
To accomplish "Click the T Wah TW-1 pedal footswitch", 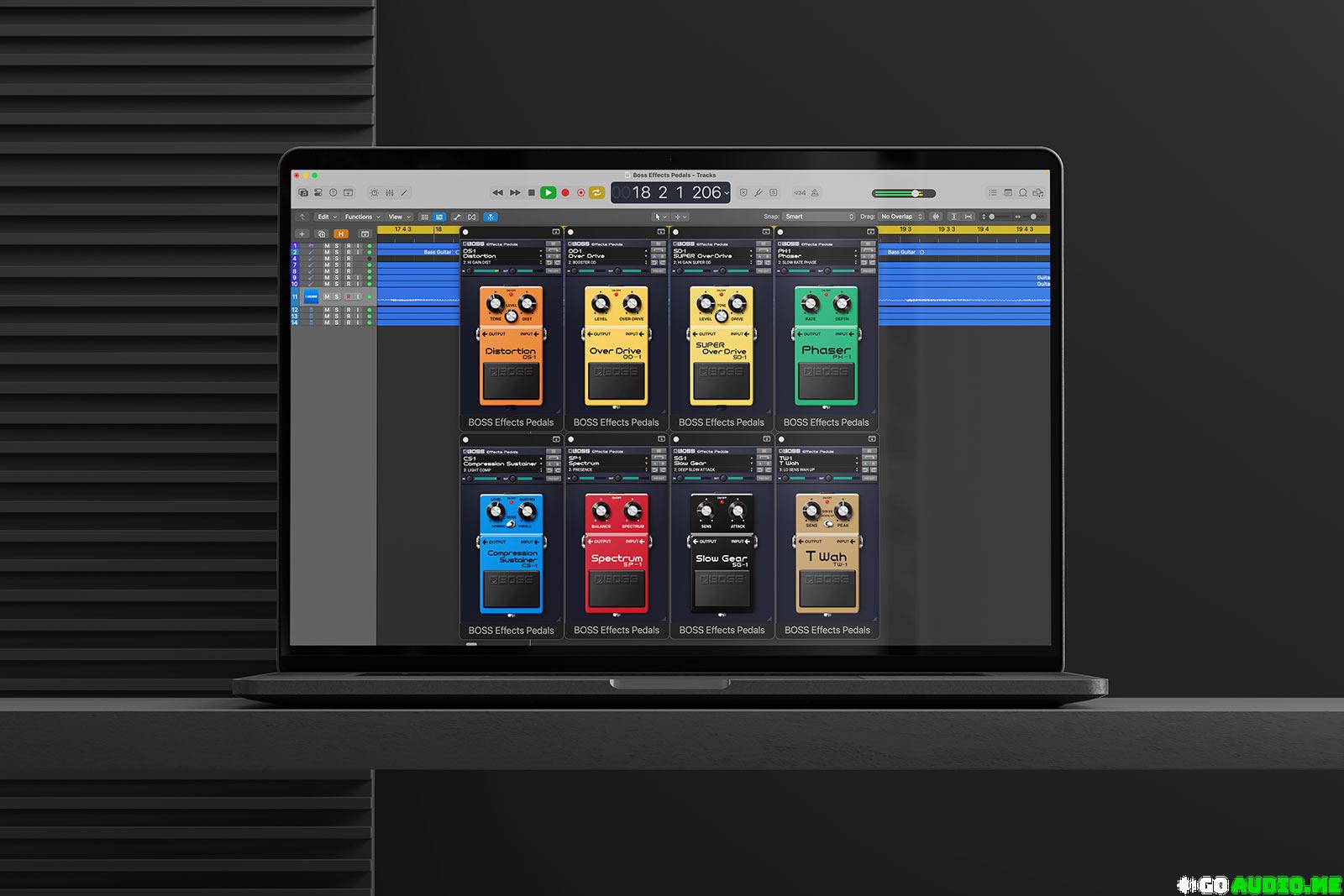I will [x=827, y=589].
